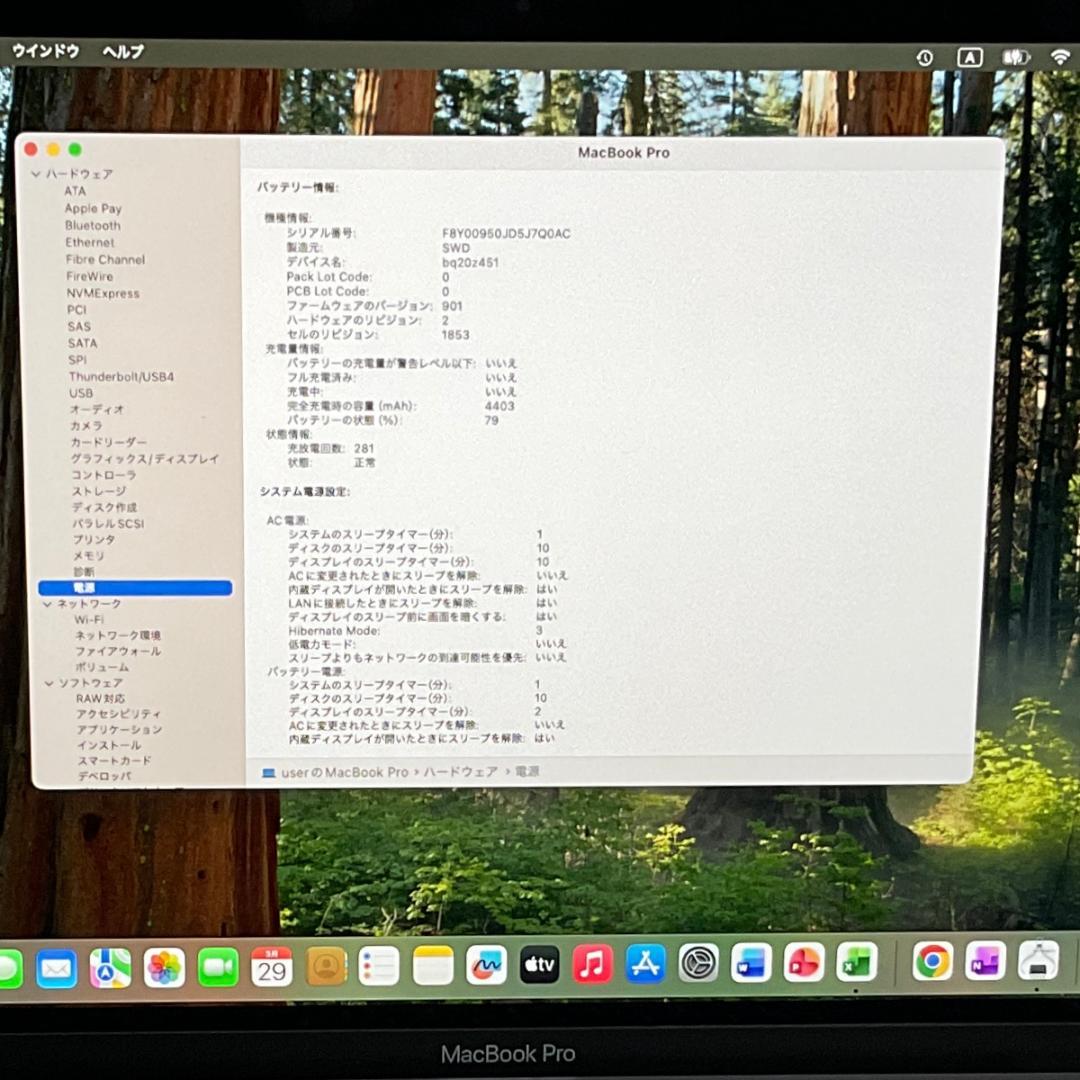Open the Mail app from the Dock
The image size is (1080, 1080).
57,966
